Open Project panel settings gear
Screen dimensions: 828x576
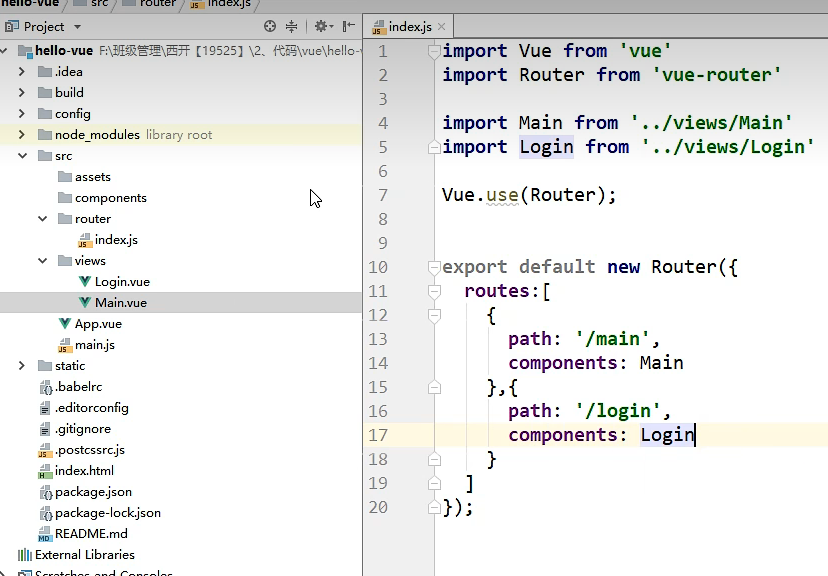323,26
